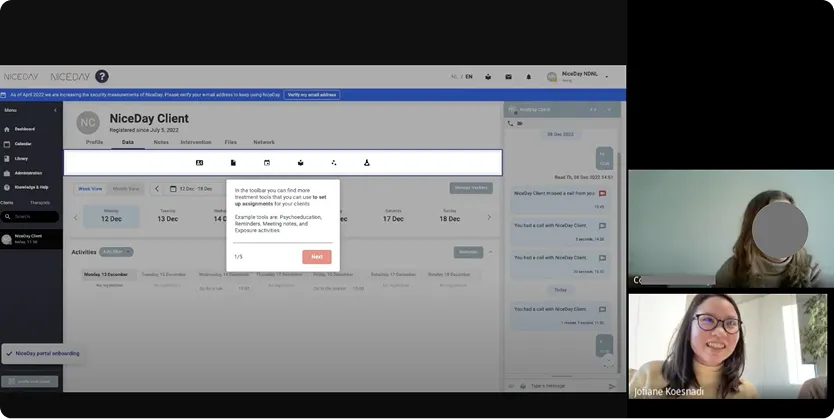The width and height of the screenshot is (834, 419).
Task: Go to previous week date range arrow
Action: click(156, 189)
